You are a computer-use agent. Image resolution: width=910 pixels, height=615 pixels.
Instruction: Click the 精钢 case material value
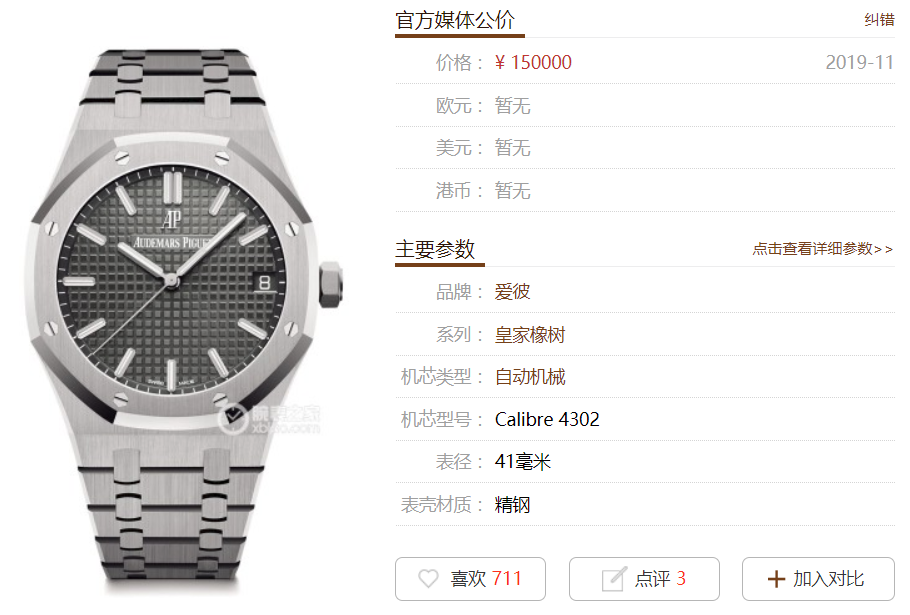pos(512,505)
